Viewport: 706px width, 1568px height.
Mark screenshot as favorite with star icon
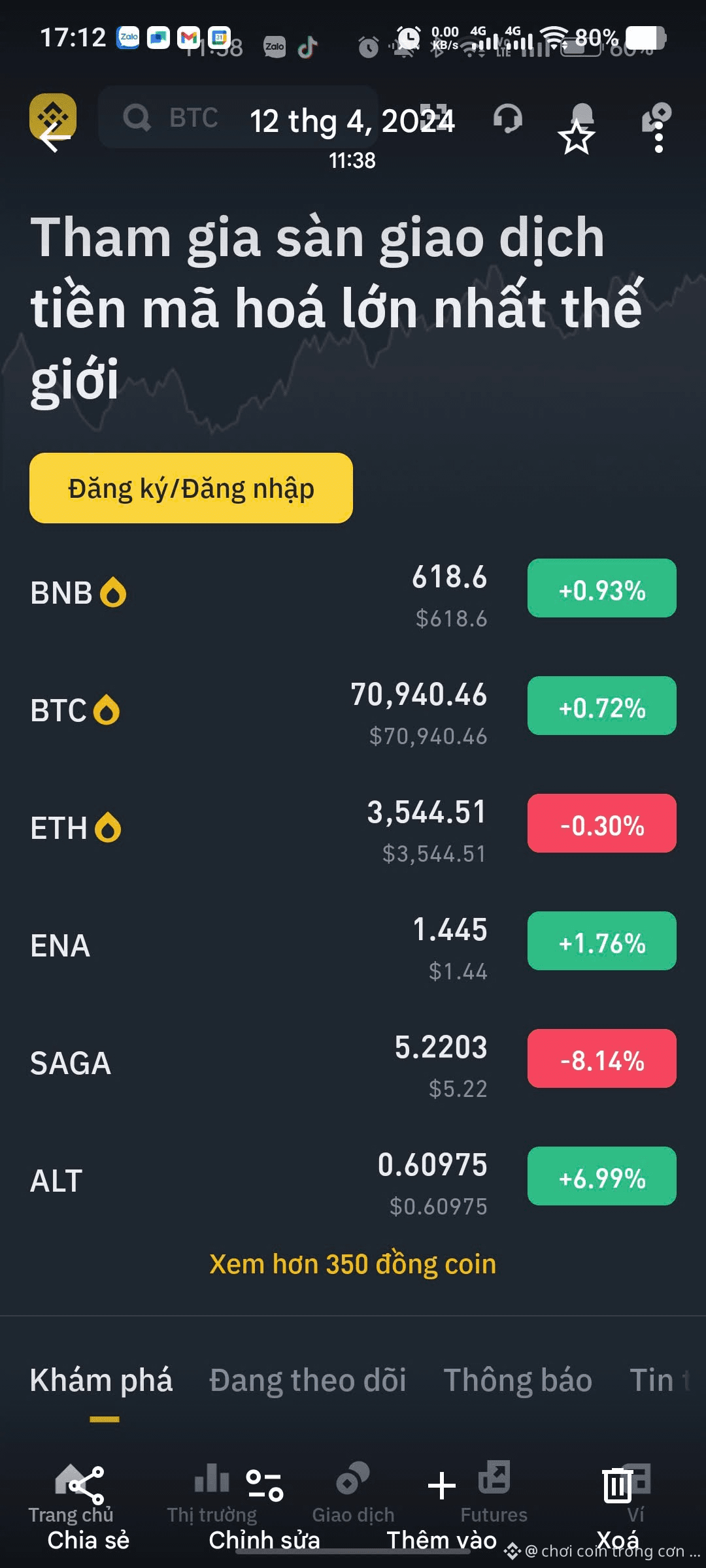click(x=576, y=138)
